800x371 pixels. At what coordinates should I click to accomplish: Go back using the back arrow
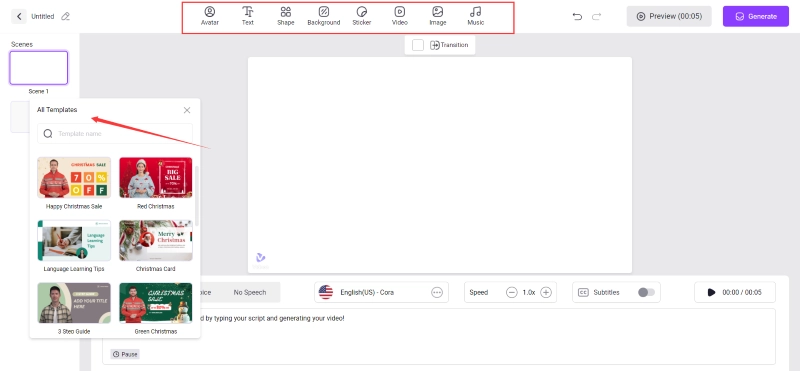coord(19,16)
